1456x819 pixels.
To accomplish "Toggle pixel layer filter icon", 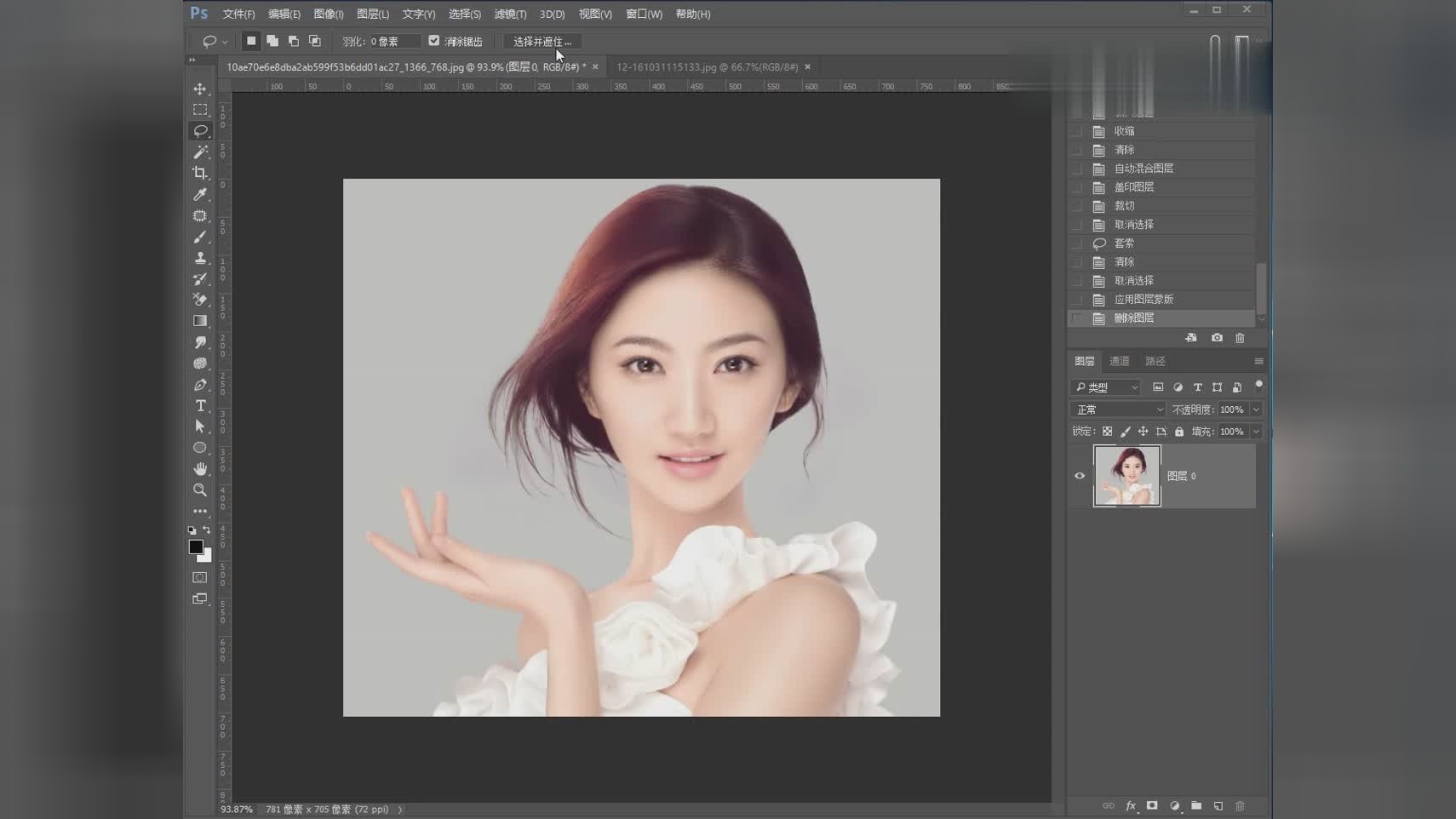I will pos(1158,387).
